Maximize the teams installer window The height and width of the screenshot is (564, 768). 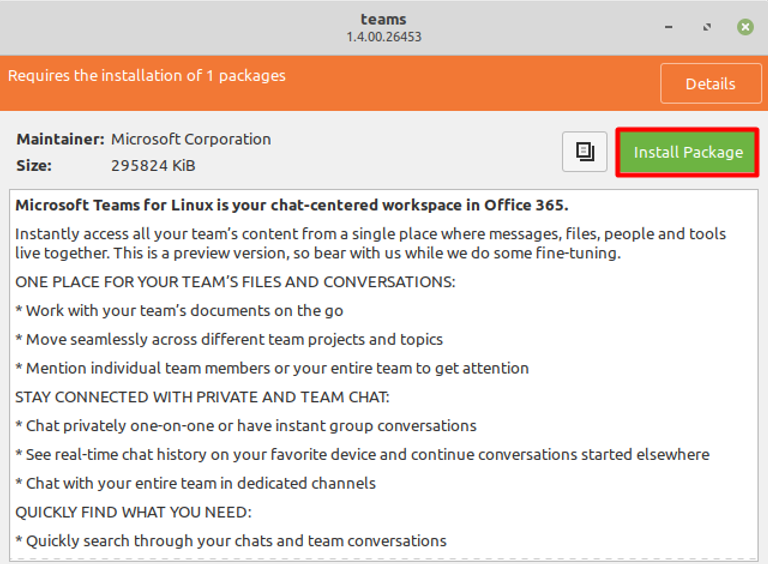tap(707, 27)
